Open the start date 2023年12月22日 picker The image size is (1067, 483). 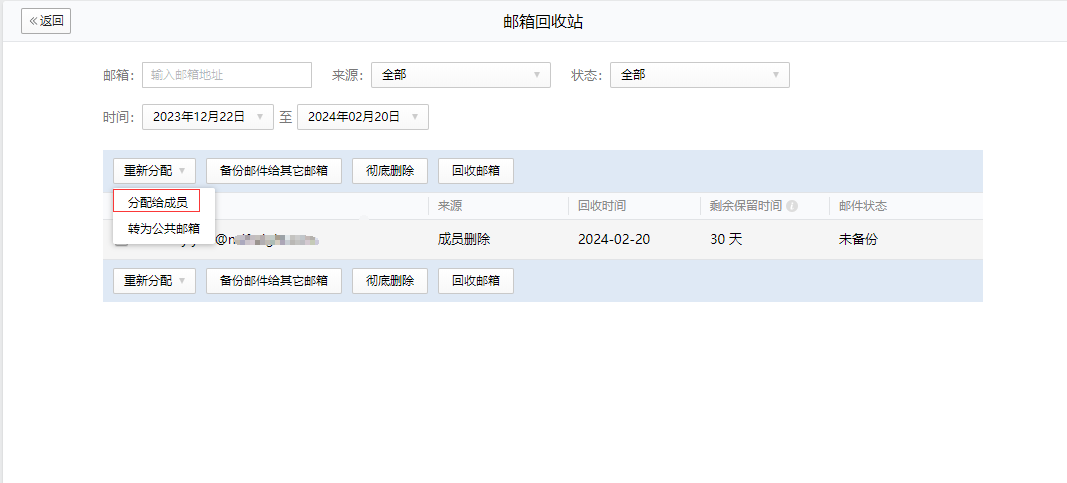208,117
